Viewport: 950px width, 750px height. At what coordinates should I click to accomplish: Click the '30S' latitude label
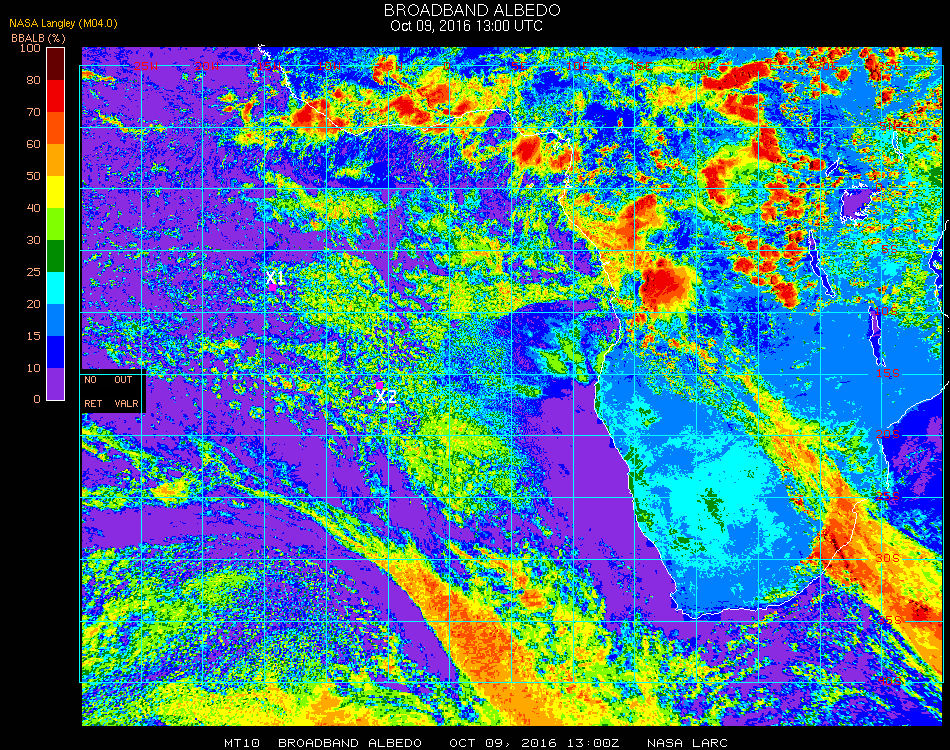point(888,558)
